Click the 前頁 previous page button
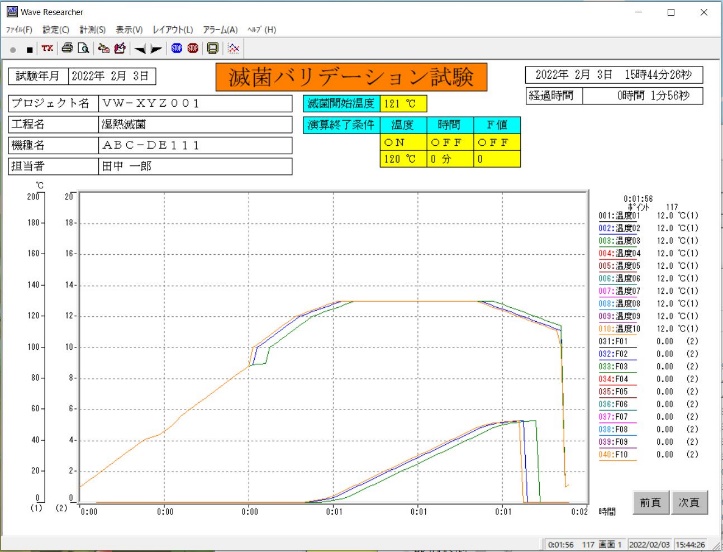 tap(650, 502)
